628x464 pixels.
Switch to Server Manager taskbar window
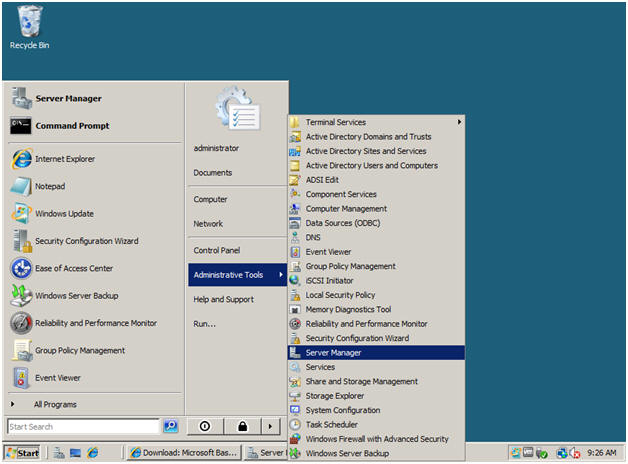coord(266,453)
